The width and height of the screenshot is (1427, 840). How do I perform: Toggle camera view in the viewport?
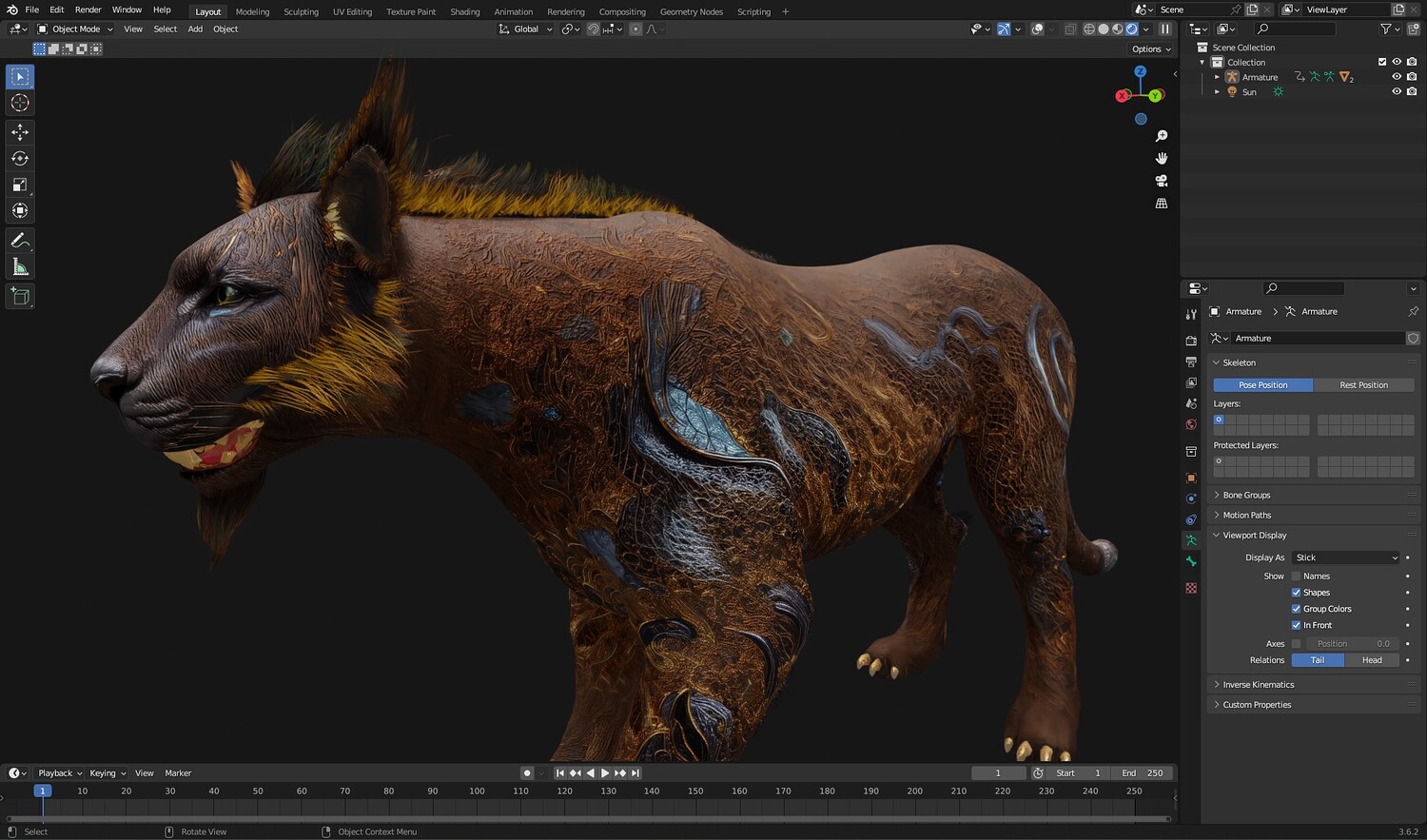(1162, 181)
